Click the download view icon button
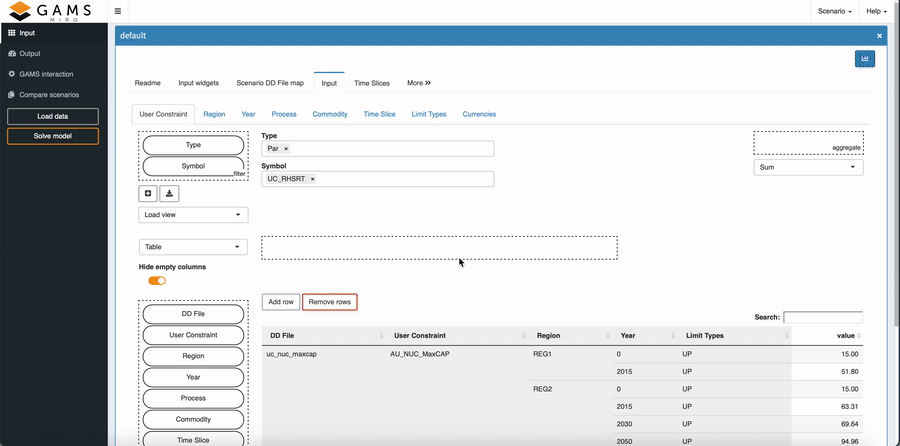The image size is (900, 446). pos(170,194)
